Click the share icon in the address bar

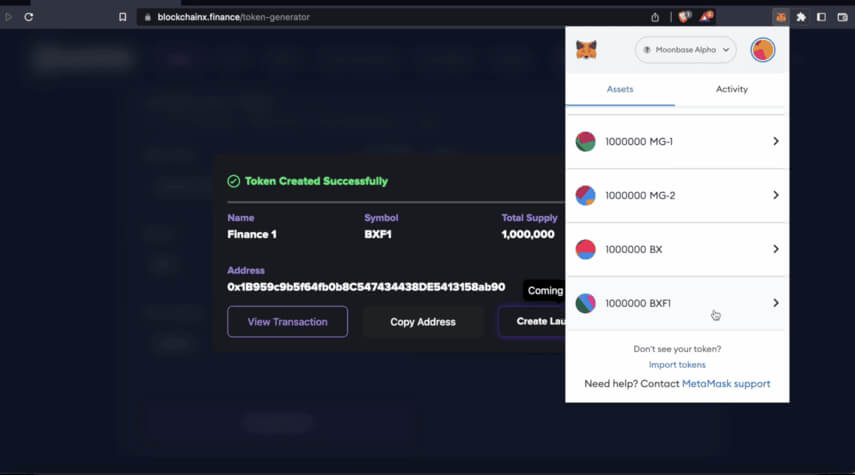coord(655,17)
